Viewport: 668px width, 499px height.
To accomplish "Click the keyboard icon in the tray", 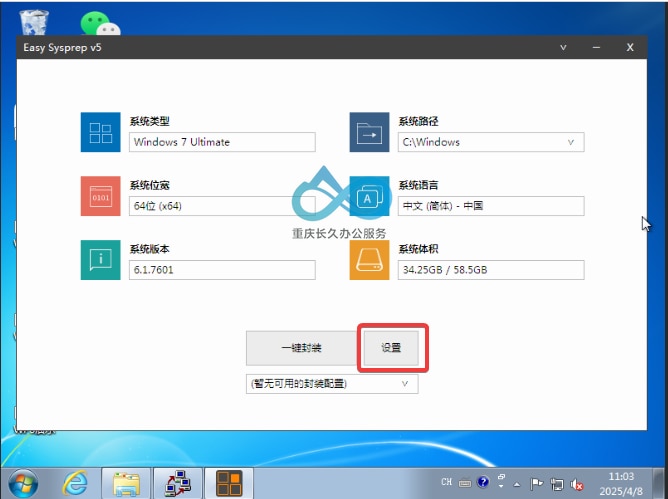I will pos(465,483).
